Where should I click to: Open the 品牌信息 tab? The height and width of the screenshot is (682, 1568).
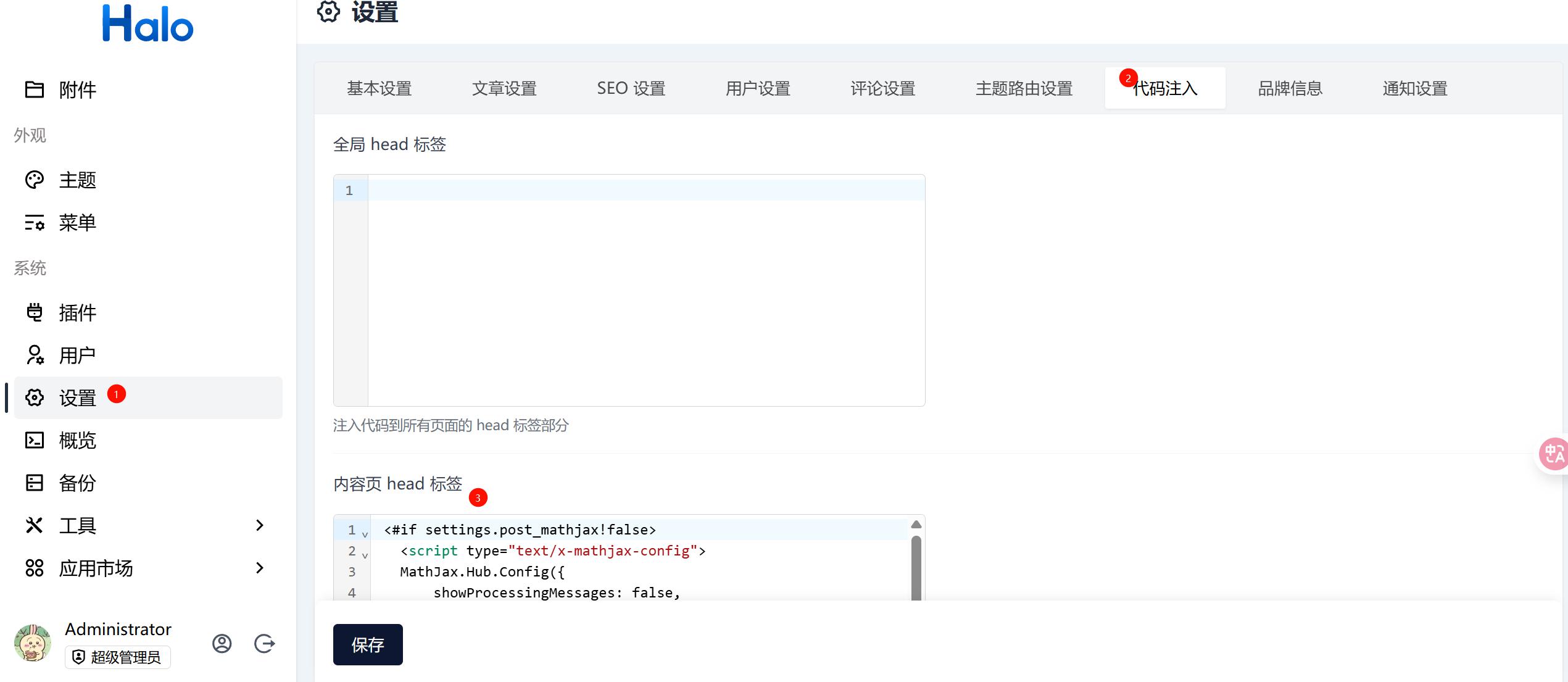click(x=1289, y=88)
